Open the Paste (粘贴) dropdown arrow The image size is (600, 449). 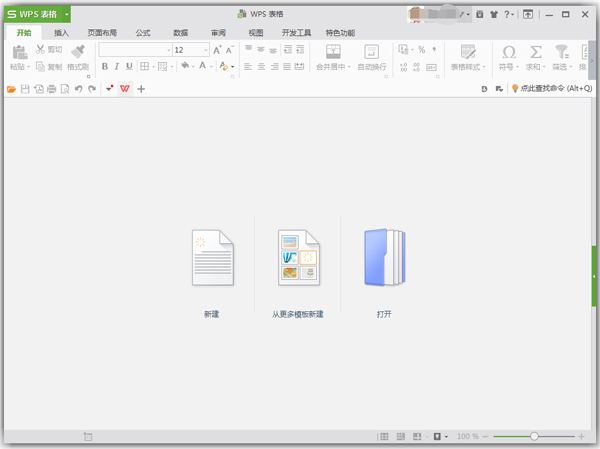(x=28, y=67)
